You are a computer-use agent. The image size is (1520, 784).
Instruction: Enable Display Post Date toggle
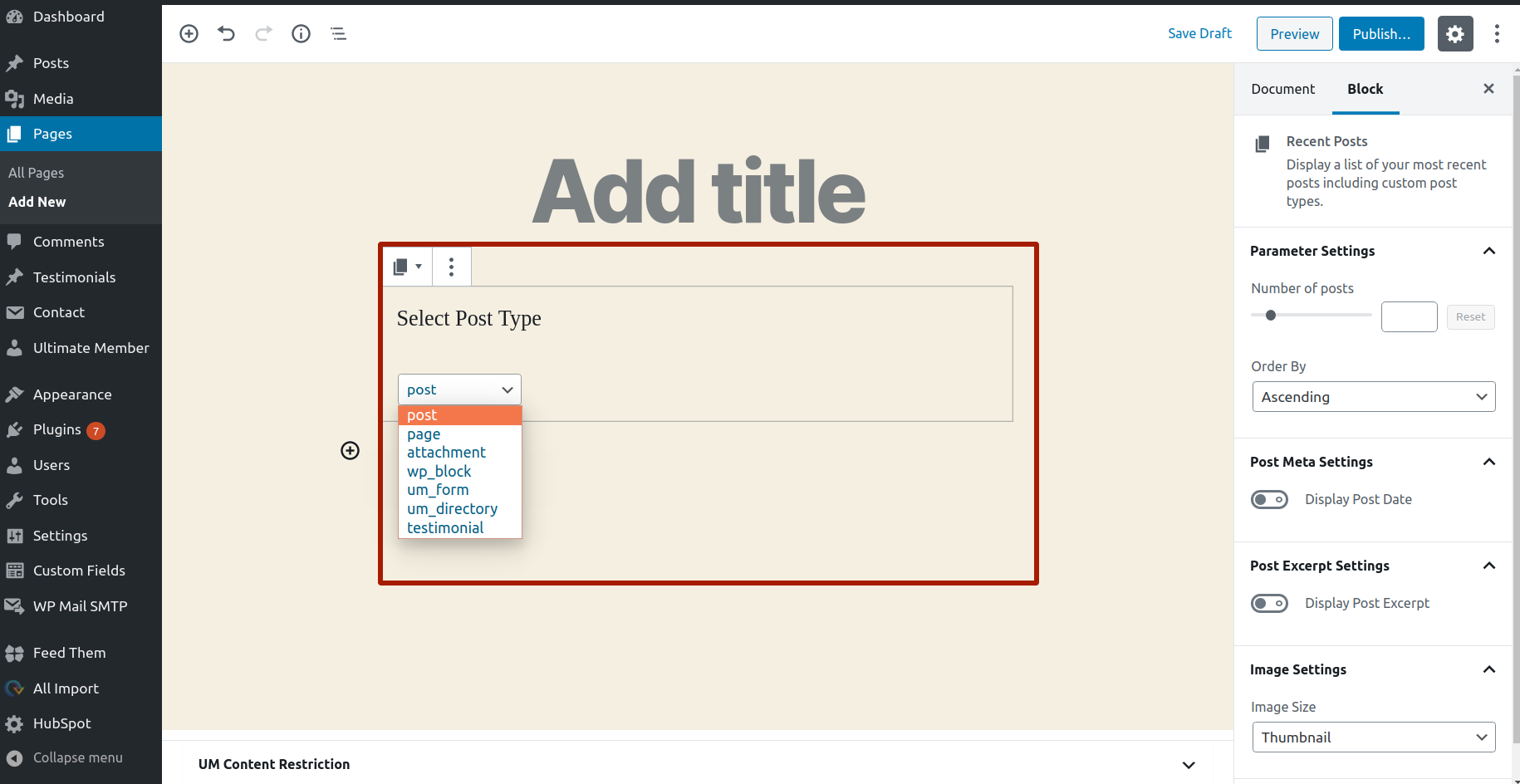1269,499
